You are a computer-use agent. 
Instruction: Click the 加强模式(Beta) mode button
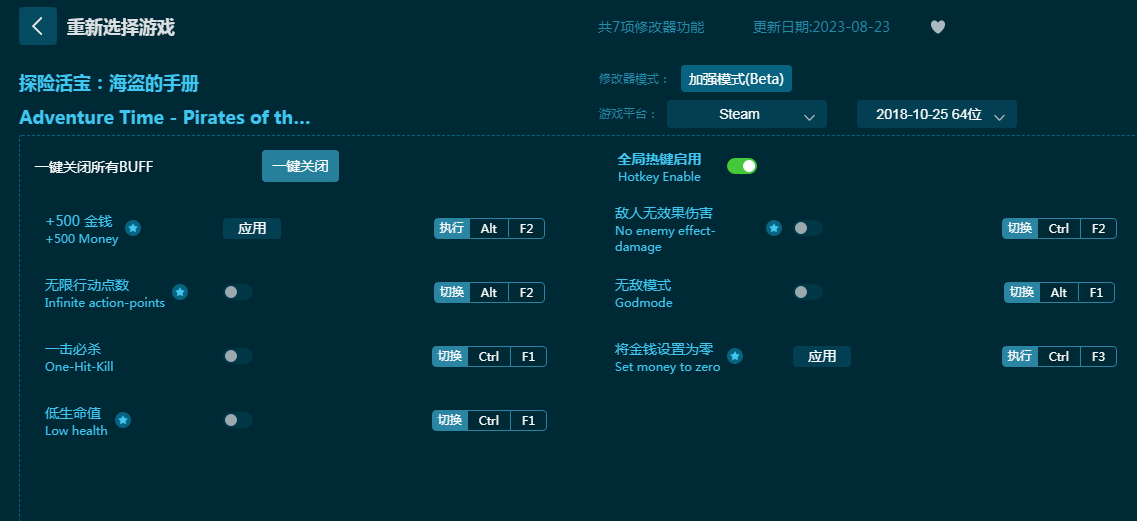pyautogui.click(x=736, y=79)
